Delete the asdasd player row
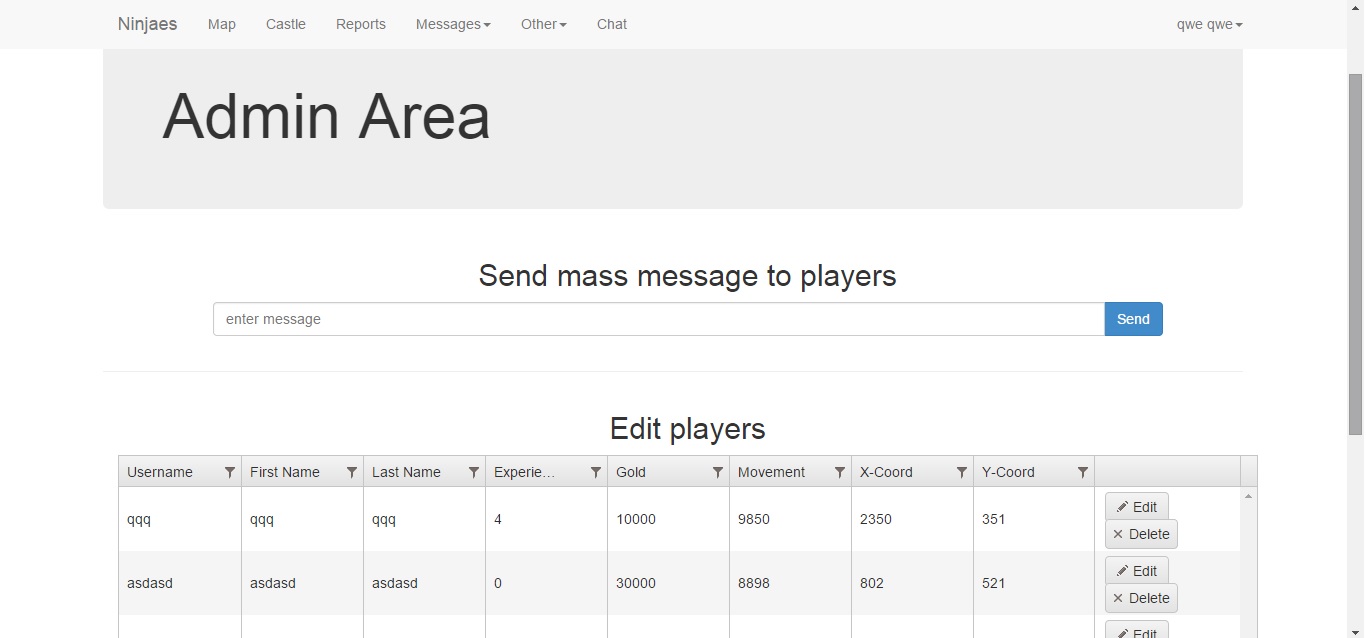 (1141, 598)
